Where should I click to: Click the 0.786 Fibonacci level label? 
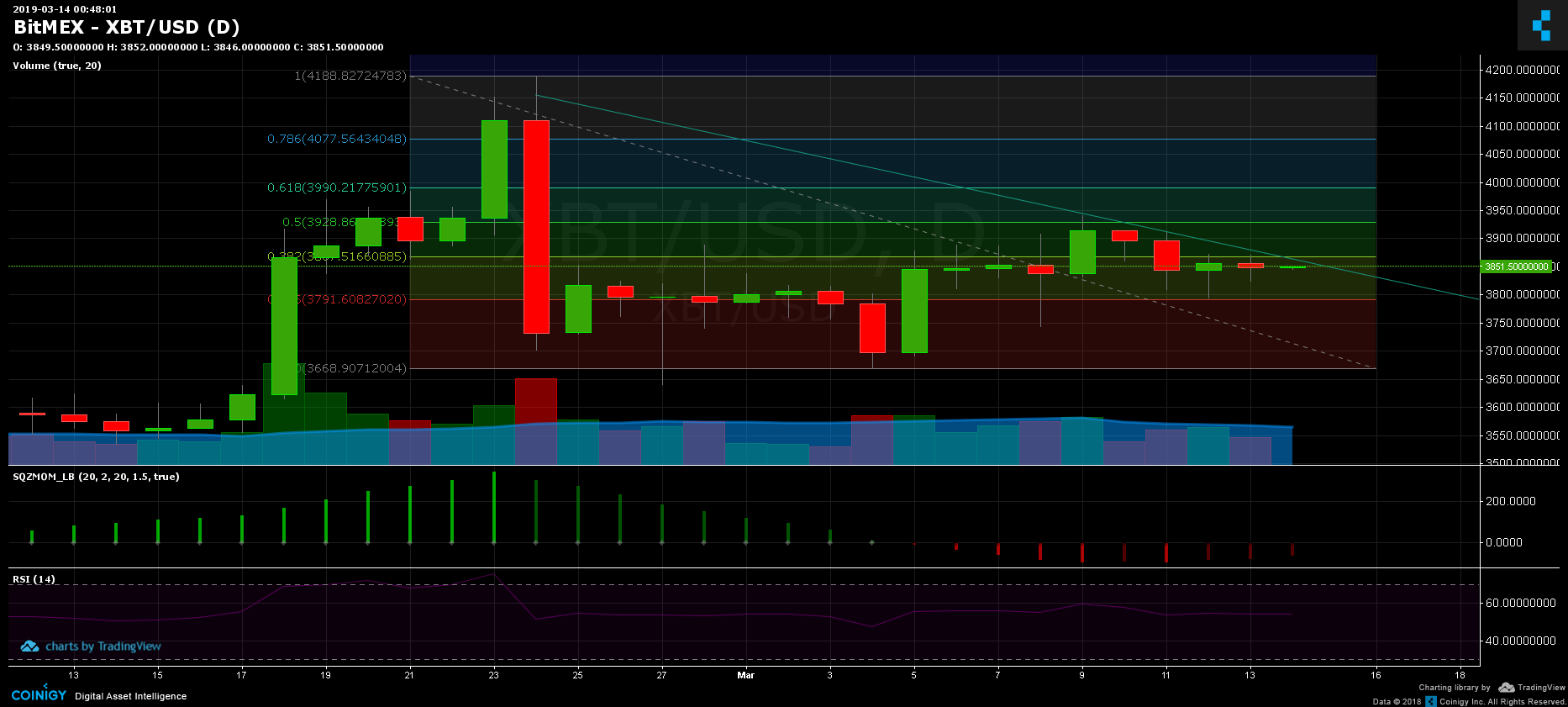(x=336, y=139)
